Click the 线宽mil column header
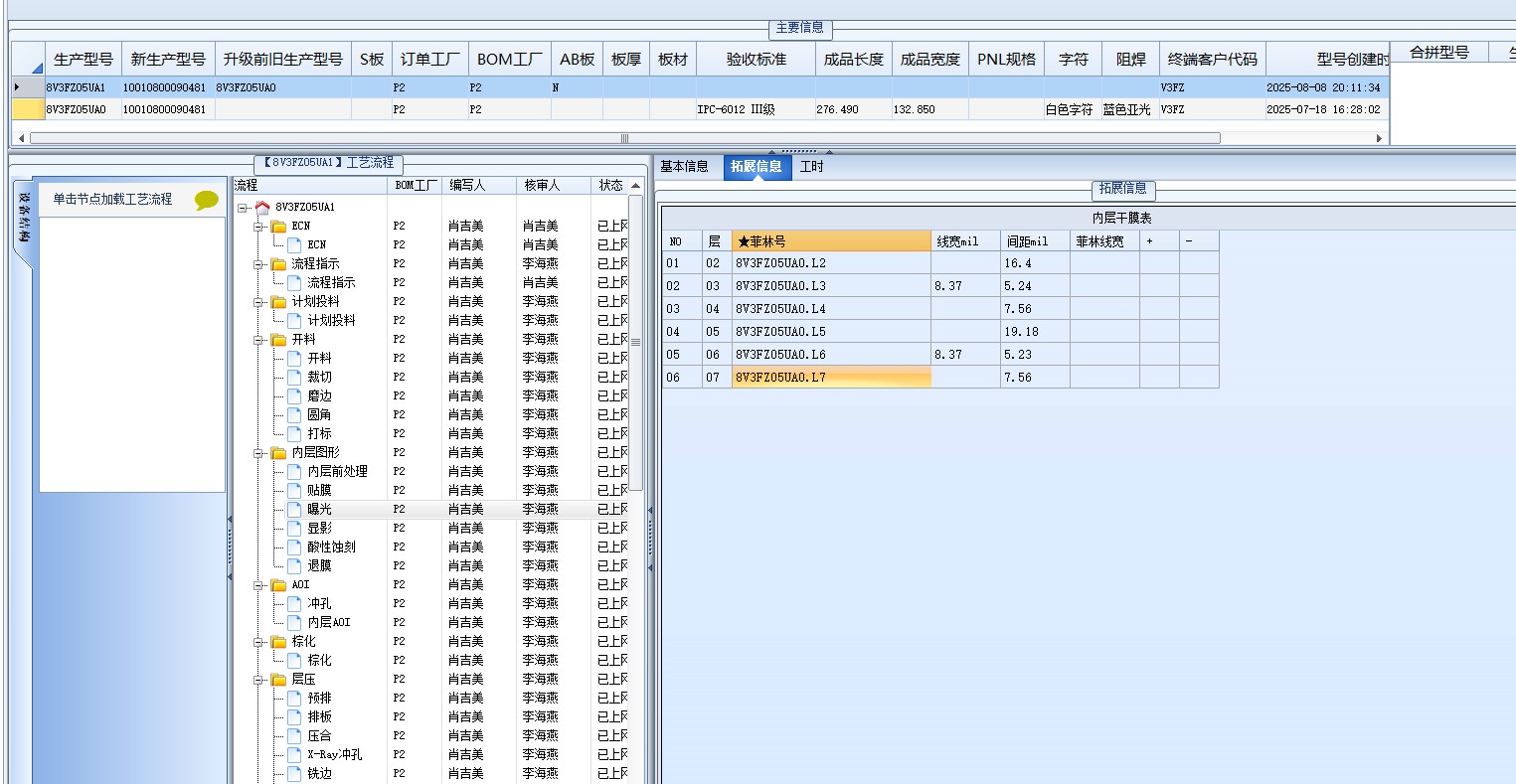 point(965,241)
